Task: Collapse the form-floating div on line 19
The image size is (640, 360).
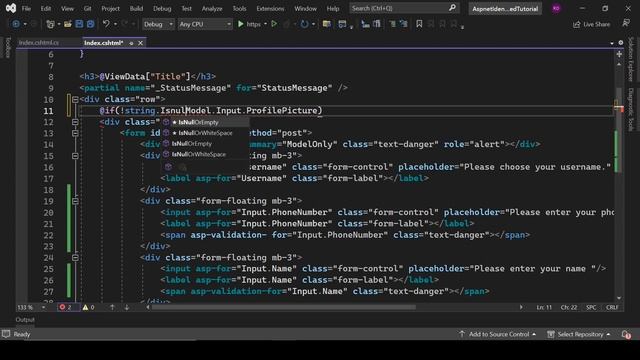Action: pos(75,201)
